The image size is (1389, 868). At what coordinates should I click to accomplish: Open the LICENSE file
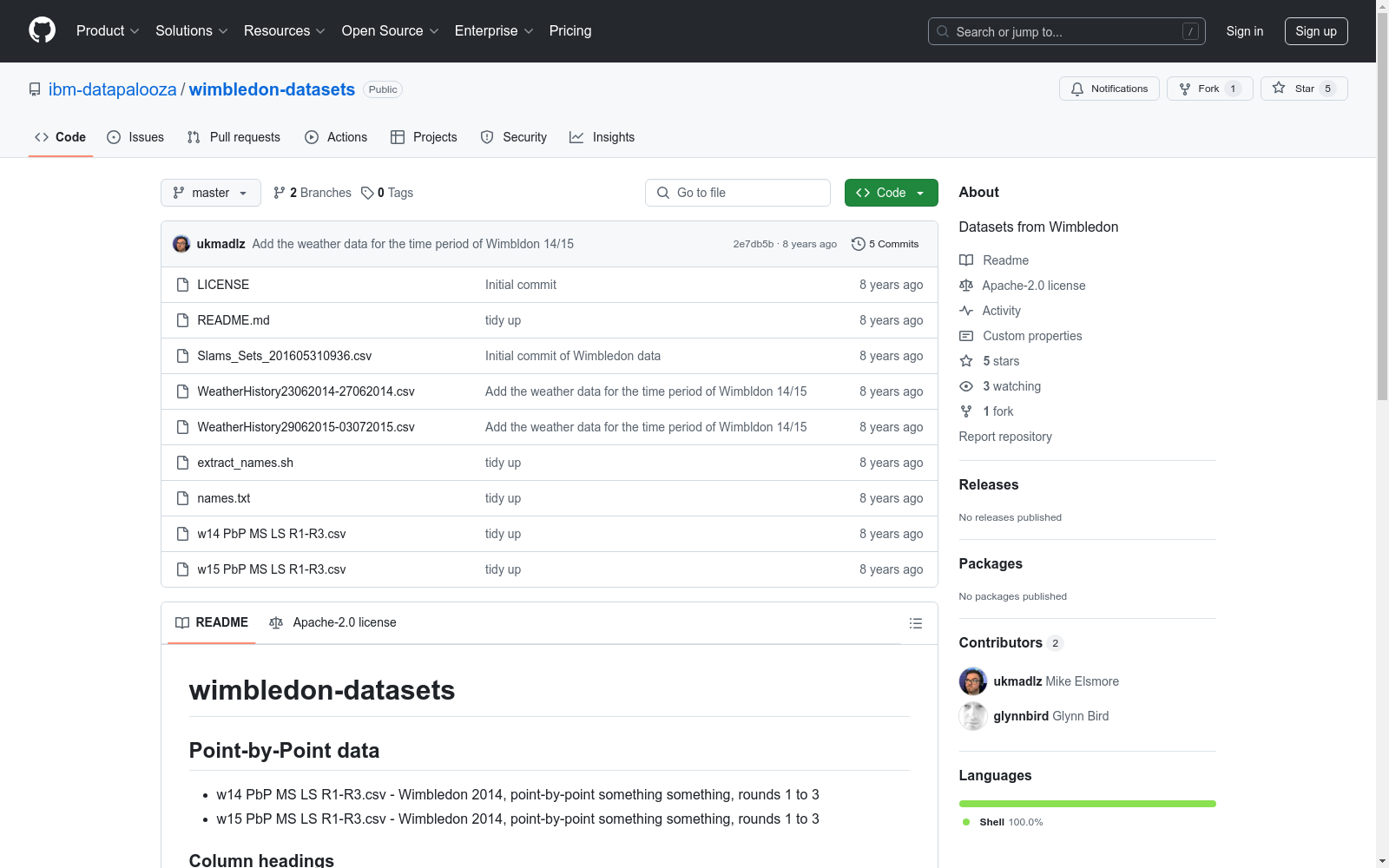coord(223,285)
